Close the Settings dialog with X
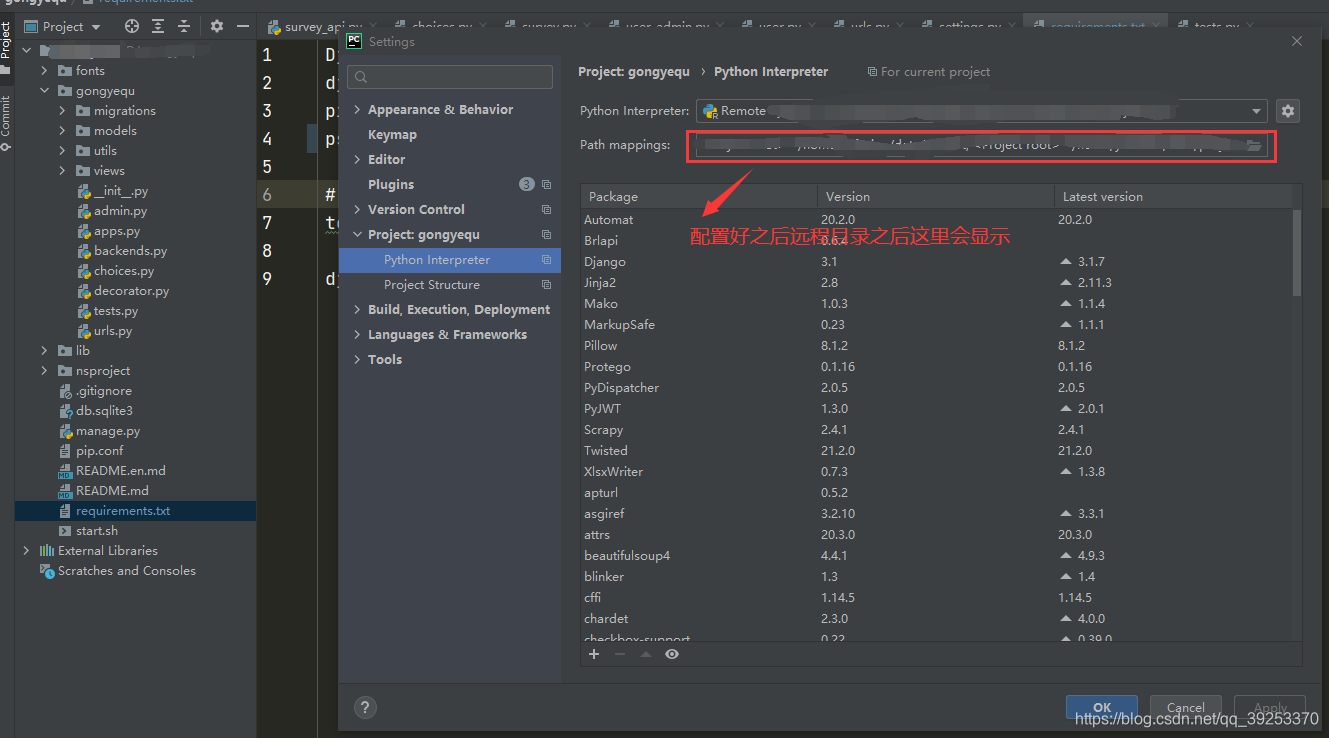The height and width of the screenshot is (738, 1329). [x=1297, y=41]
